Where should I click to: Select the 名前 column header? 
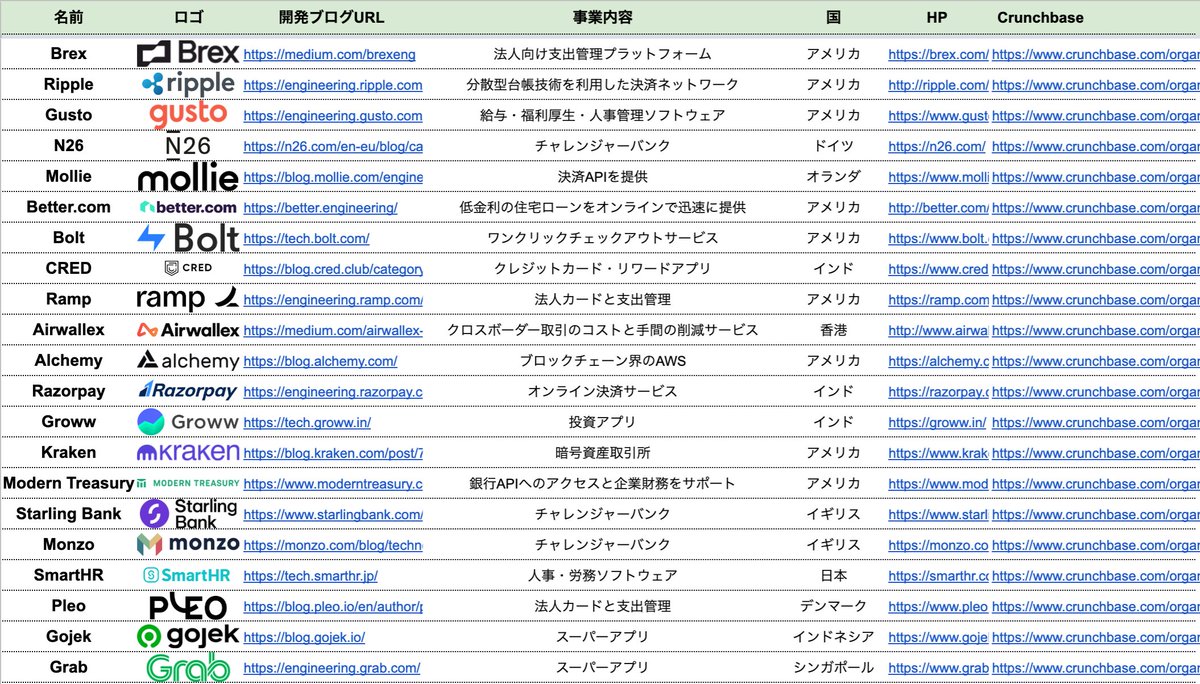click(x=69, y=17)
